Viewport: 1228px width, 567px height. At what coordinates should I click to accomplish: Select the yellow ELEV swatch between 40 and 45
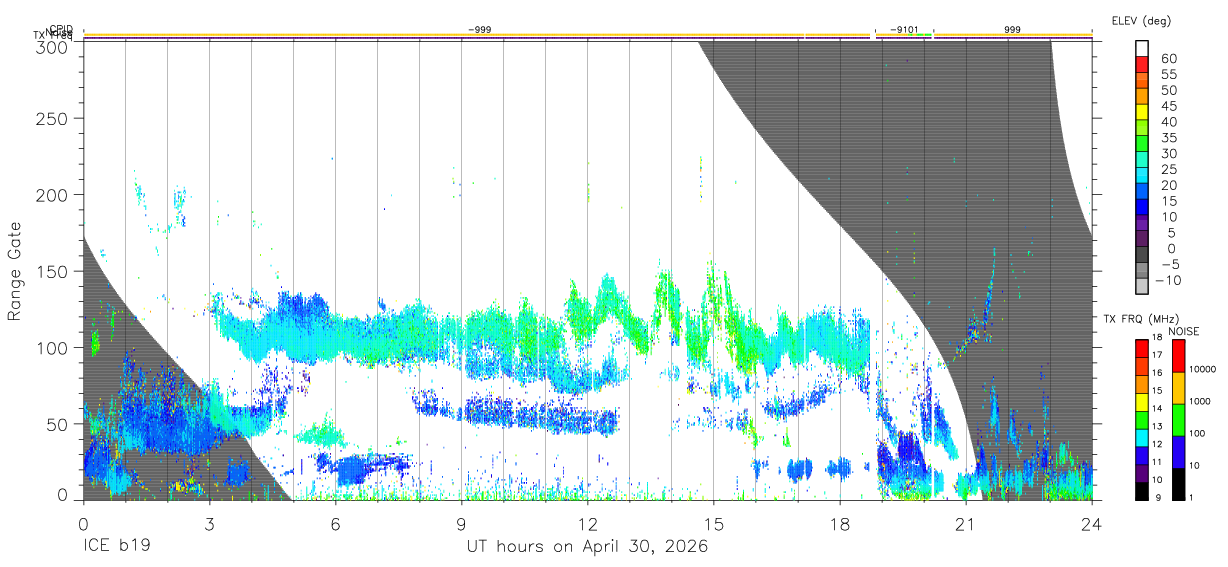coord(1143,114)
